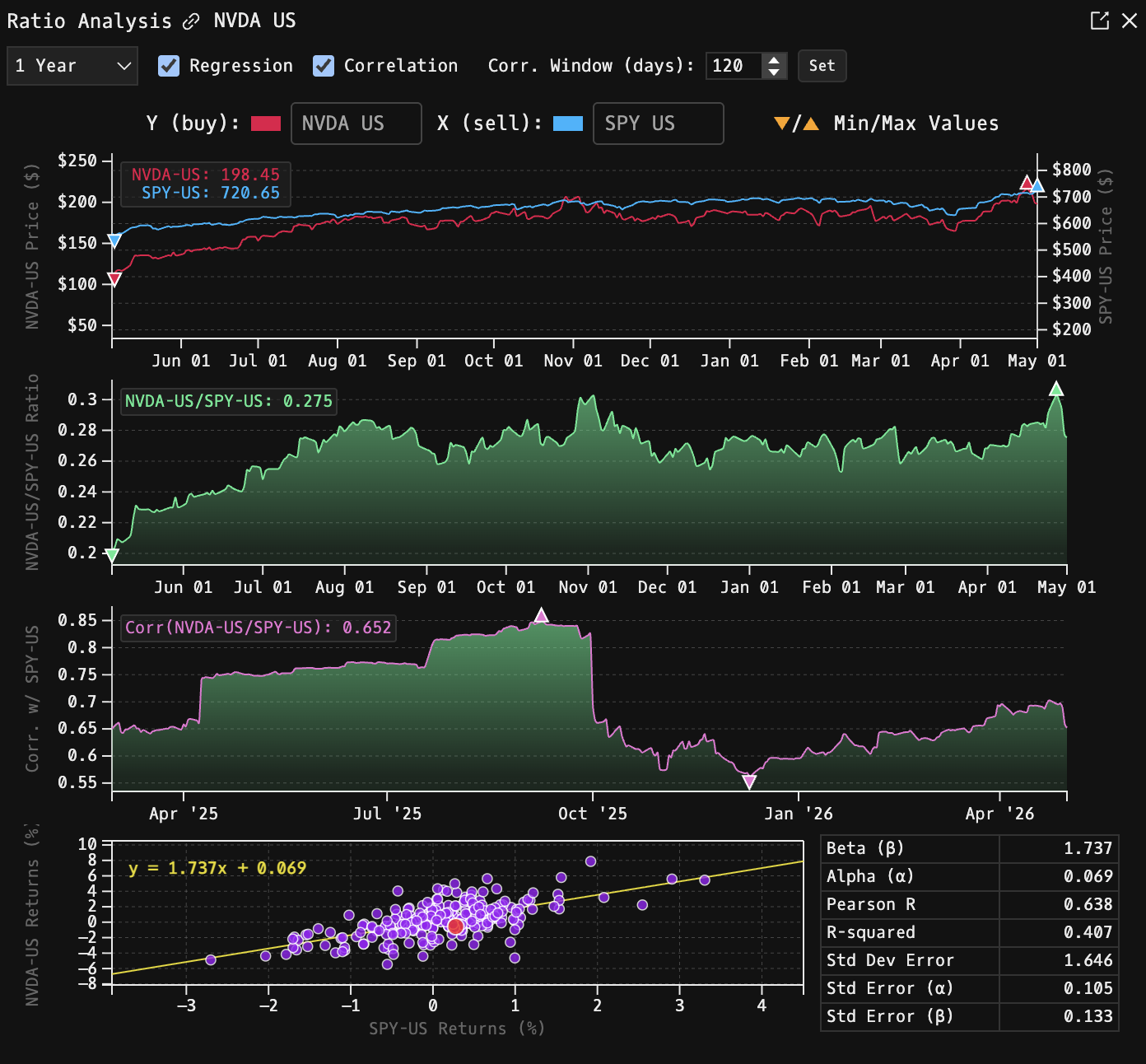
Task: Click the blue X sell color swatch
Action: coord(568,124)
